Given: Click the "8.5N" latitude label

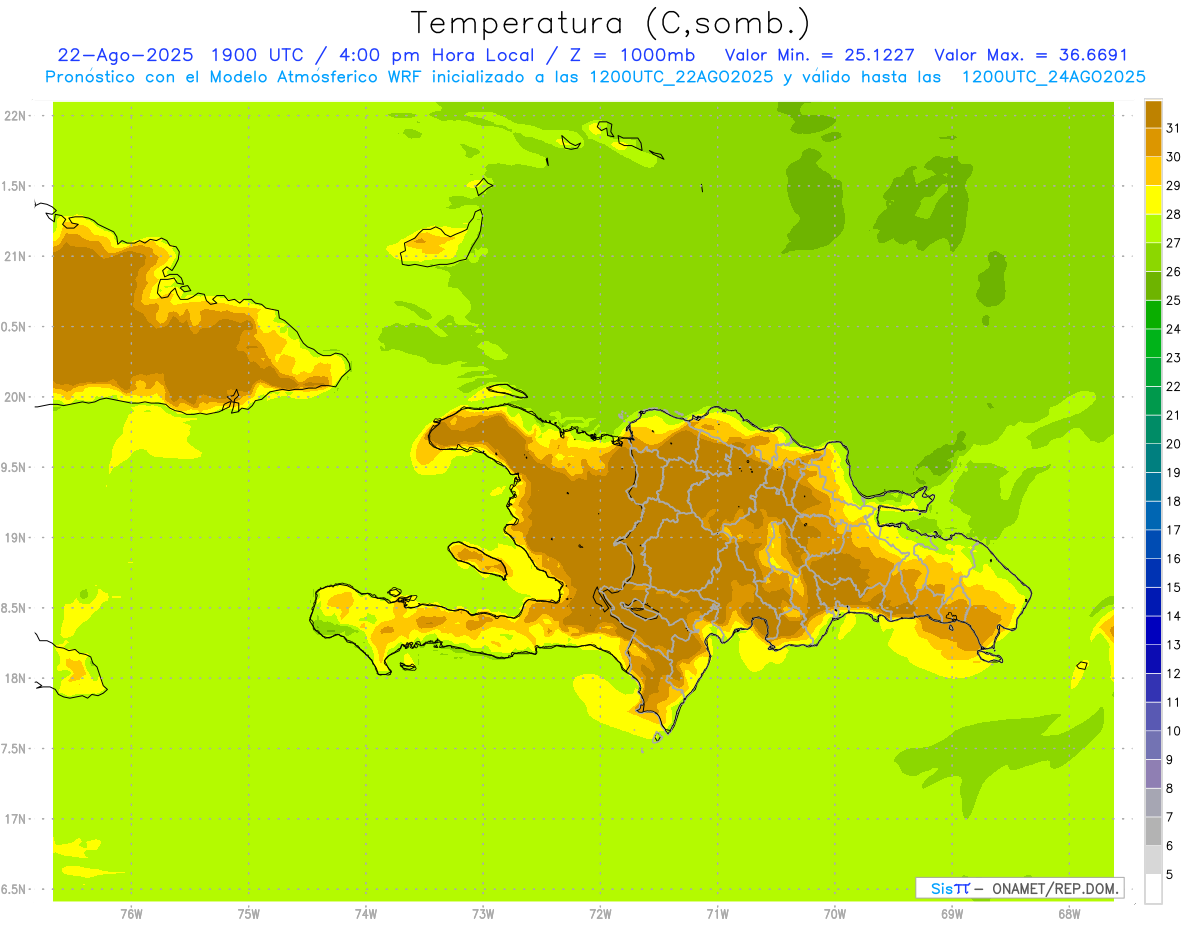Looking at the screenshot, I should 14,608.
